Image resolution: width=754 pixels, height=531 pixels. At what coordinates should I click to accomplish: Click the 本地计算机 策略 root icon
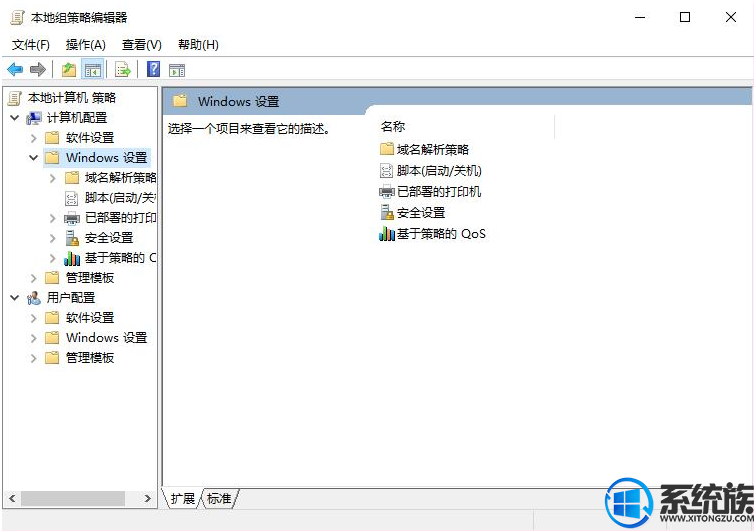pos(15,98)
